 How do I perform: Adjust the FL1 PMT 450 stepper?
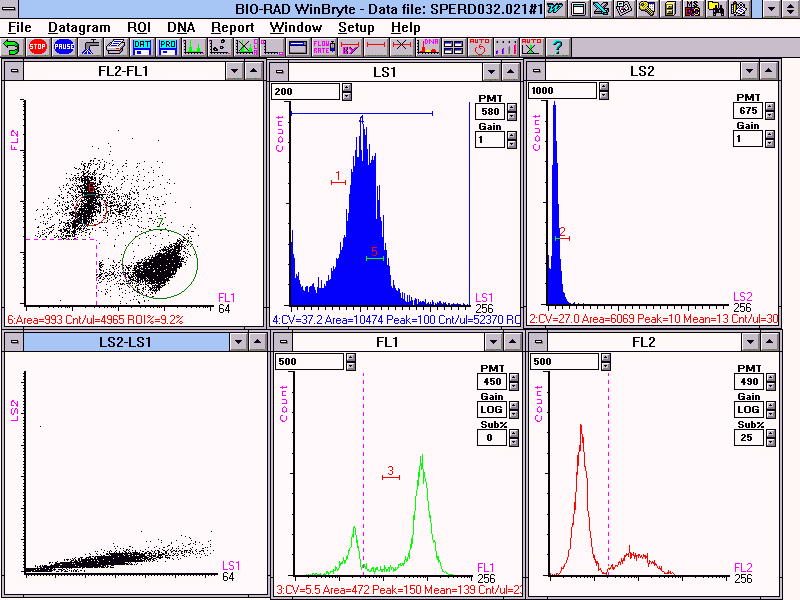(x=514, y=382)
